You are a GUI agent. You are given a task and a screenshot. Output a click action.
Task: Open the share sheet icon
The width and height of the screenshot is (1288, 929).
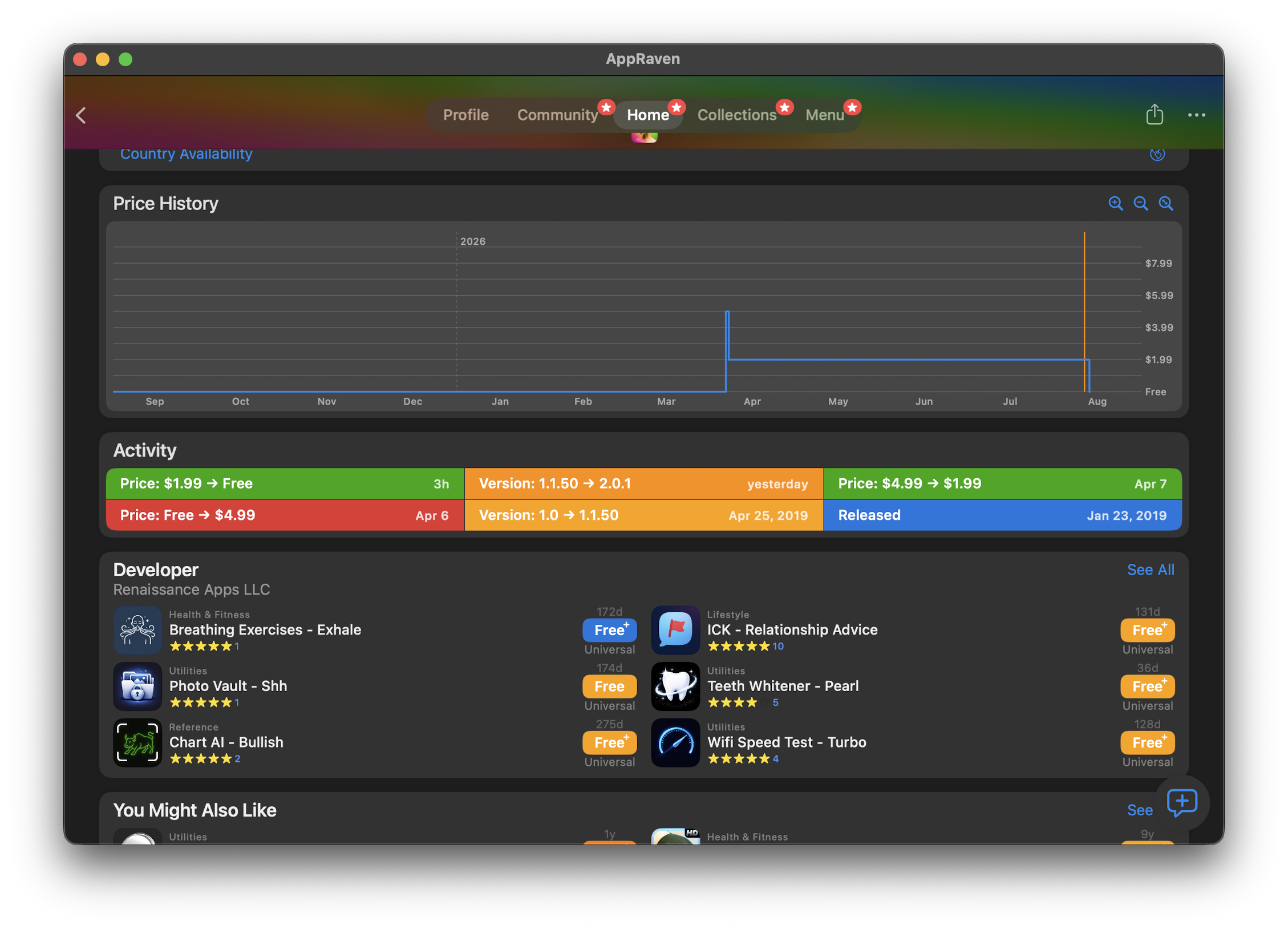(x=1154, y=115)
